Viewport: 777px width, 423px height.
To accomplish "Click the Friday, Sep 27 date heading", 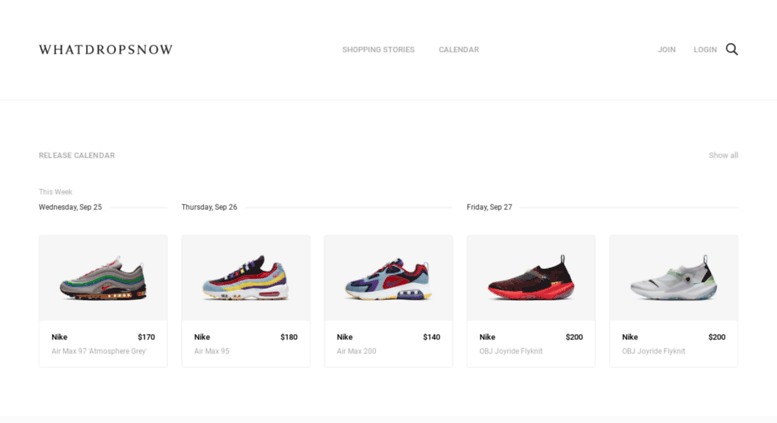I will (489, 207).
